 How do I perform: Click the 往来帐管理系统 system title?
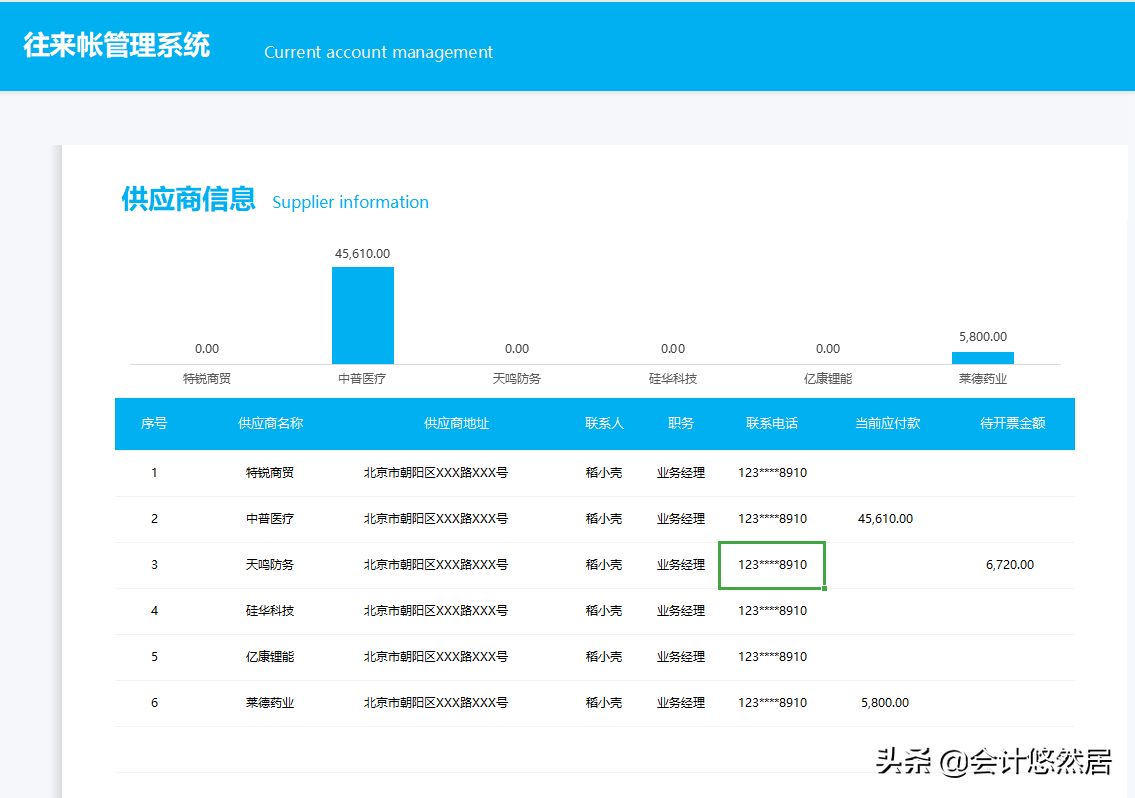pos(115,46)
